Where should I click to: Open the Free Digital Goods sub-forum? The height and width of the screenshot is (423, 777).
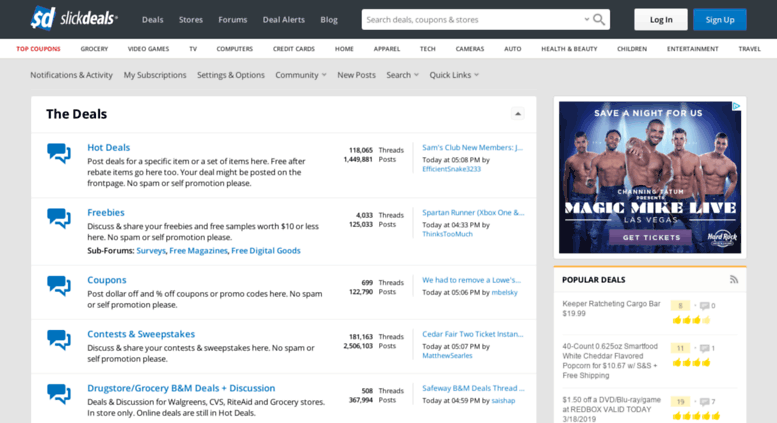[266, 251]
